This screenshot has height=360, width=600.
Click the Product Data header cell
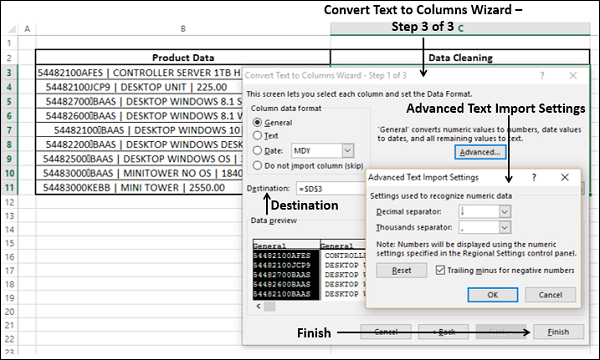tap(183, 57)
